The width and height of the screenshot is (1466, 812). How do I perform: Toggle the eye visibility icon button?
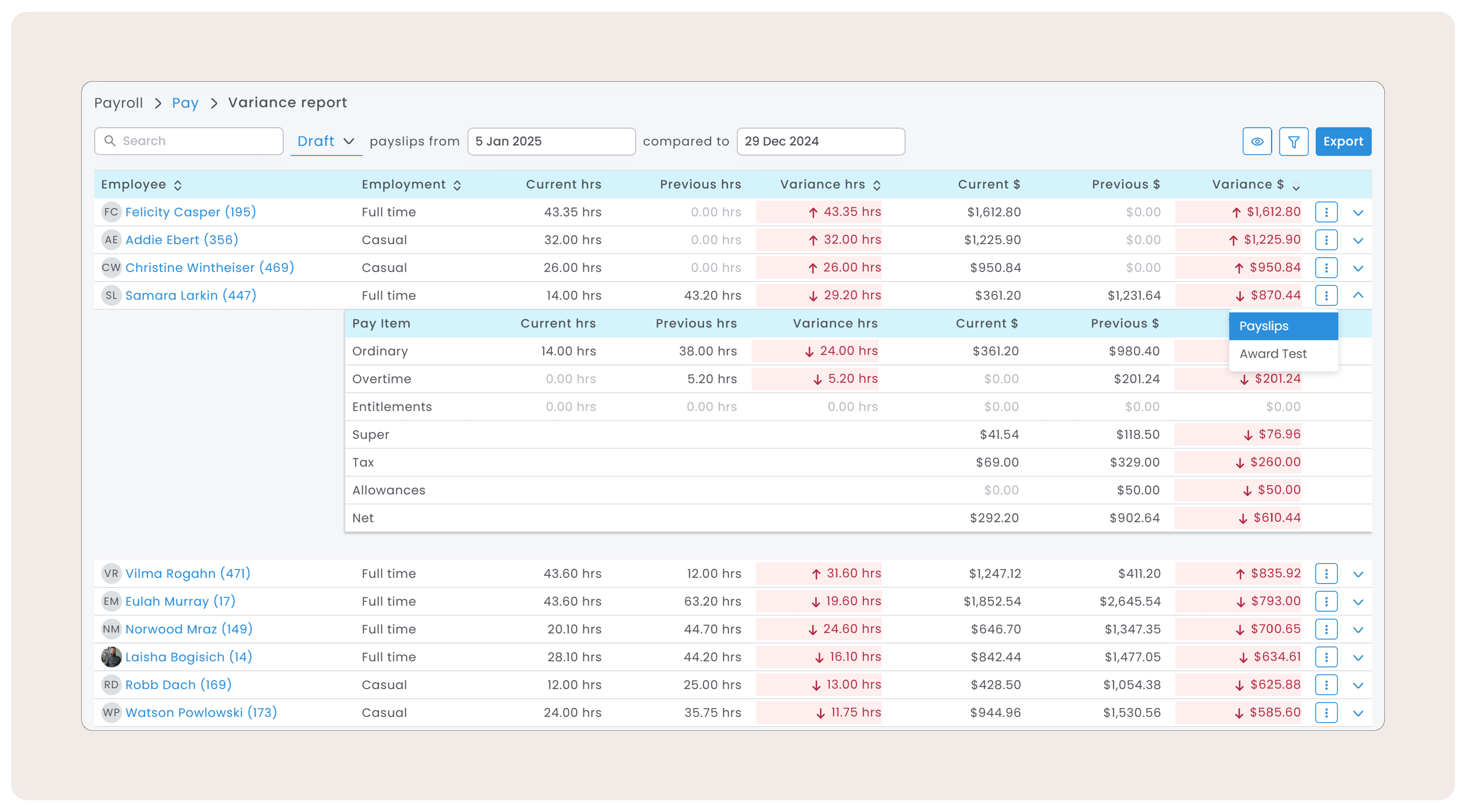1256,142
